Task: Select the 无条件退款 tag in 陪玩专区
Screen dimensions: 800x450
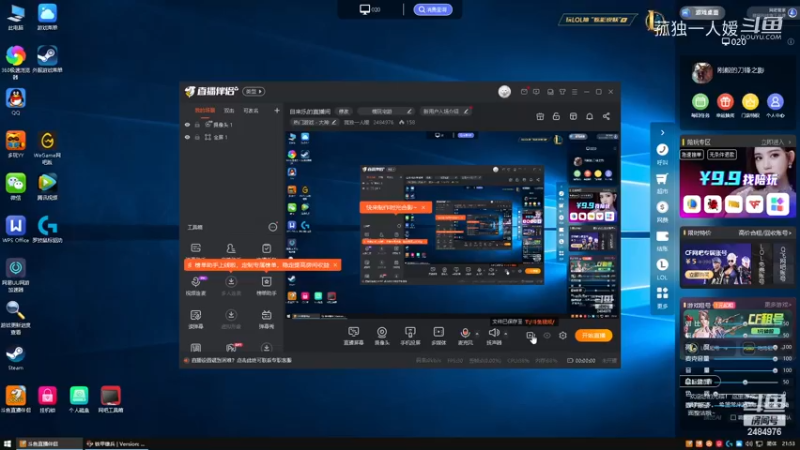Action: pyautogui.click(x=721, y=154)
